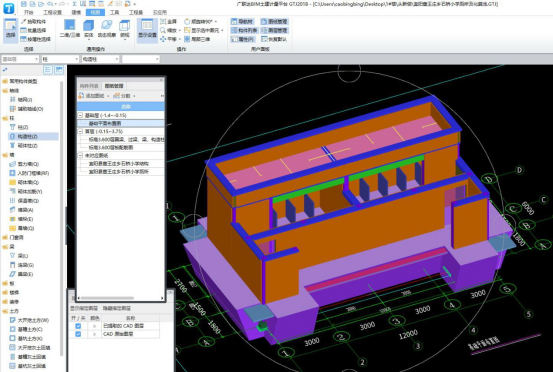Click the 恢复默认 restore default button
The width and height of the screenshot is (553, 372).
pyautogui.click(x=274, y=39)
